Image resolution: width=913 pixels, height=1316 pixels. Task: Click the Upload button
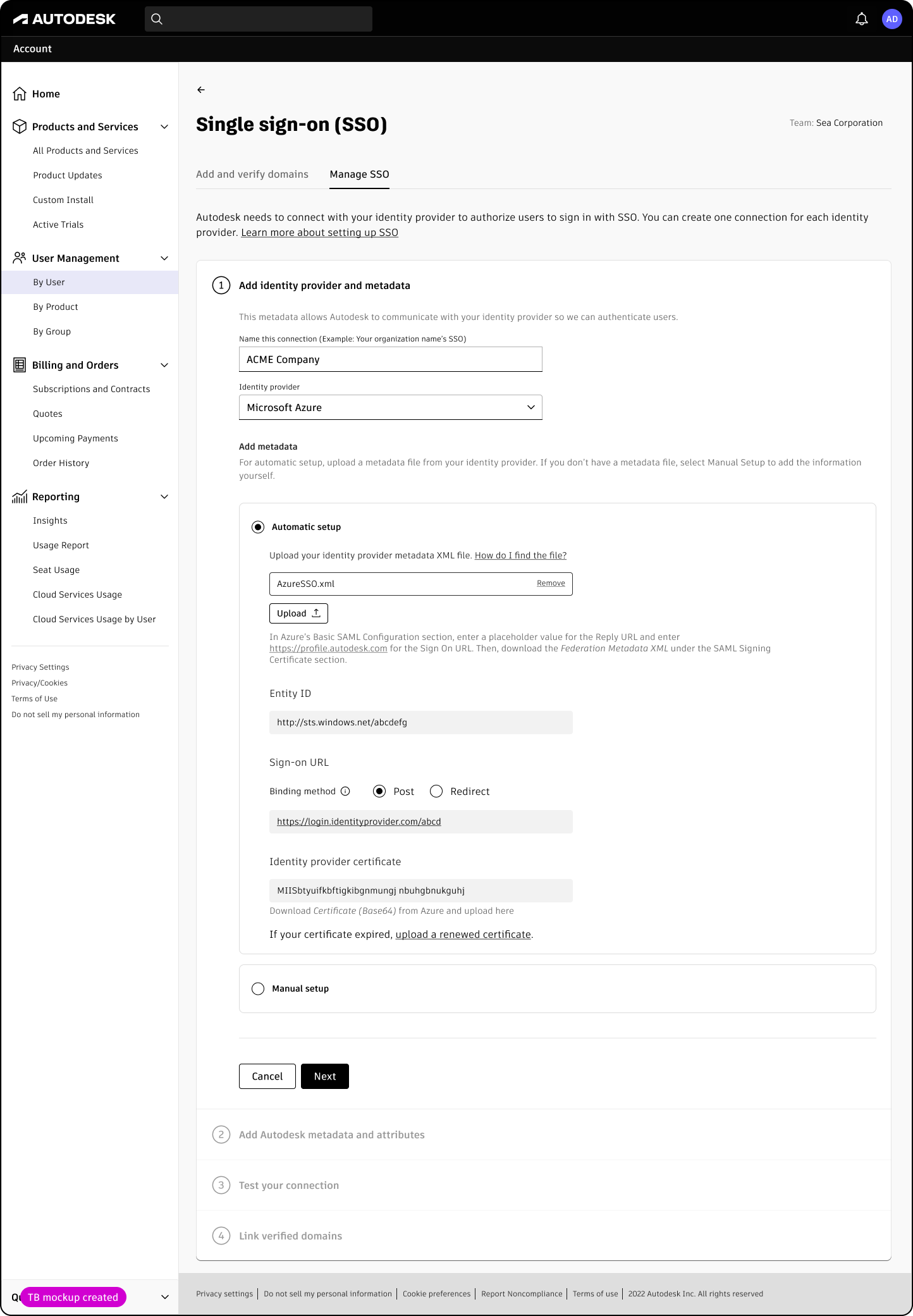pyautogui.click(x=298, y=613)
